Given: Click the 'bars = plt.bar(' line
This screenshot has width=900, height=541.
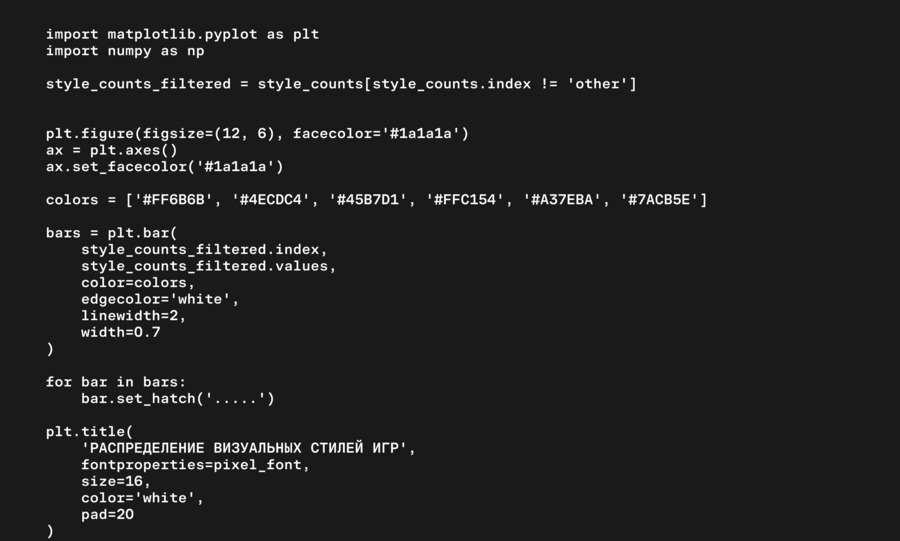Looking at the screenshot, I should tap(111, 233).
